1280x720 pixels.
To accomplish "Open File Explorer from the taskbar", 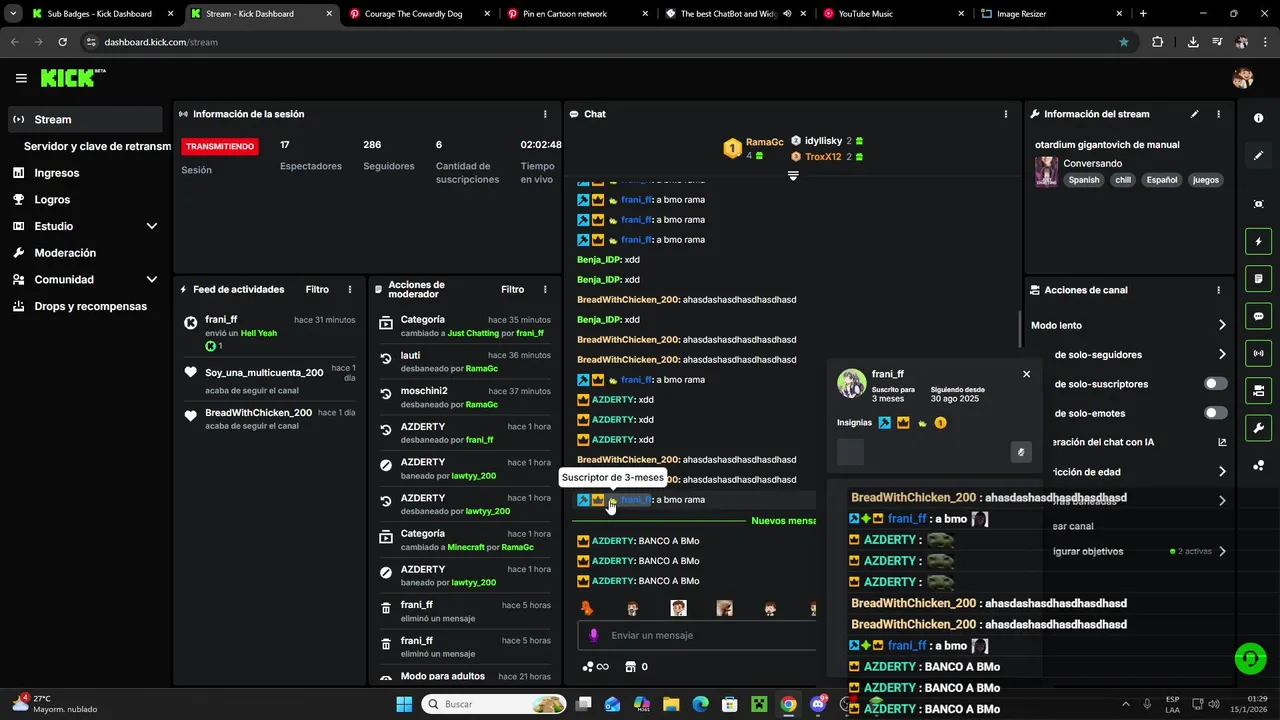I will [x=671, y=704].
